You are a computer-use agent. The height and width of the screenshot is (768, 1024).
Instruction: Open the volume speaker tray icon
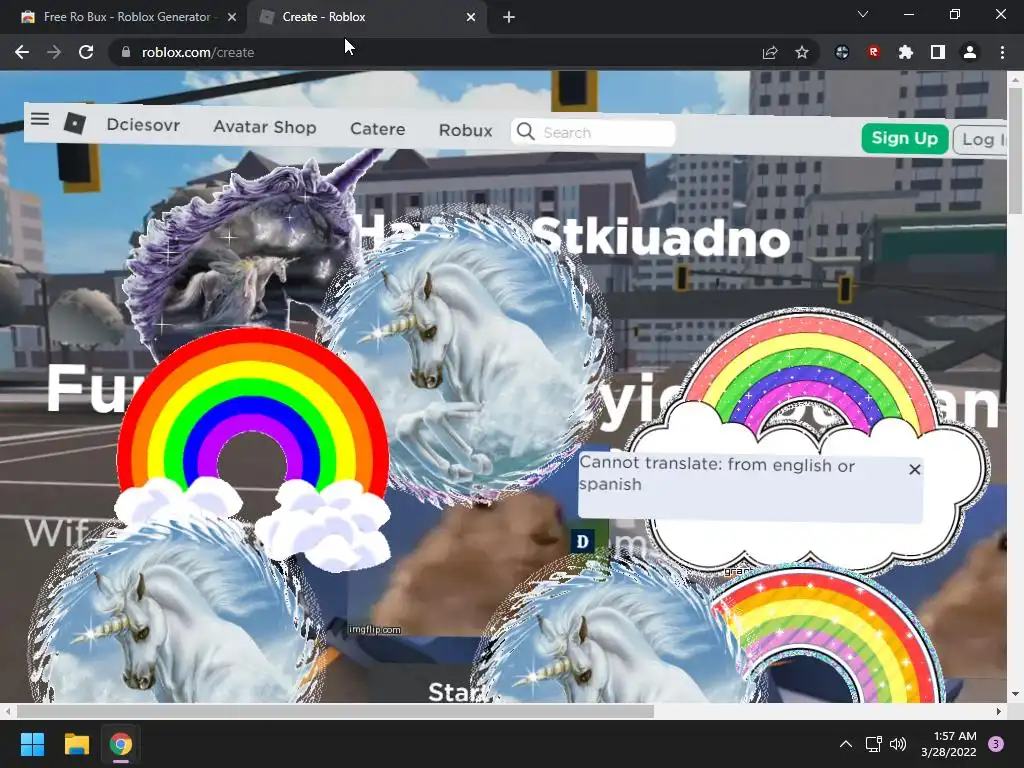click(x=899, y=744)
